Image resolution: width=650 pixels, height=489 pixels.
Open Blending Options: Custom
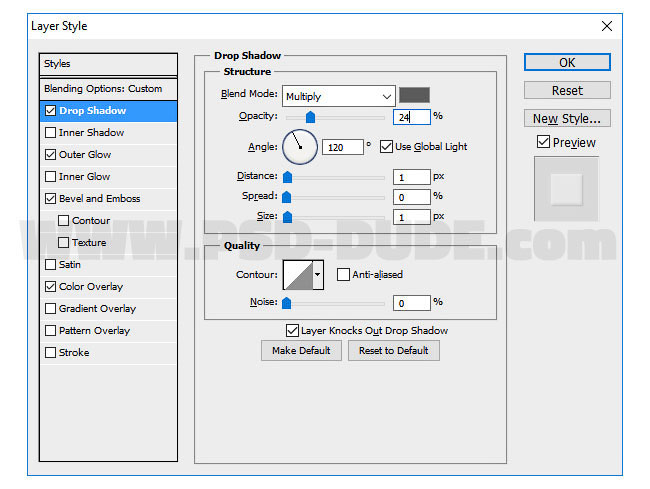click(x=109, y=89)
